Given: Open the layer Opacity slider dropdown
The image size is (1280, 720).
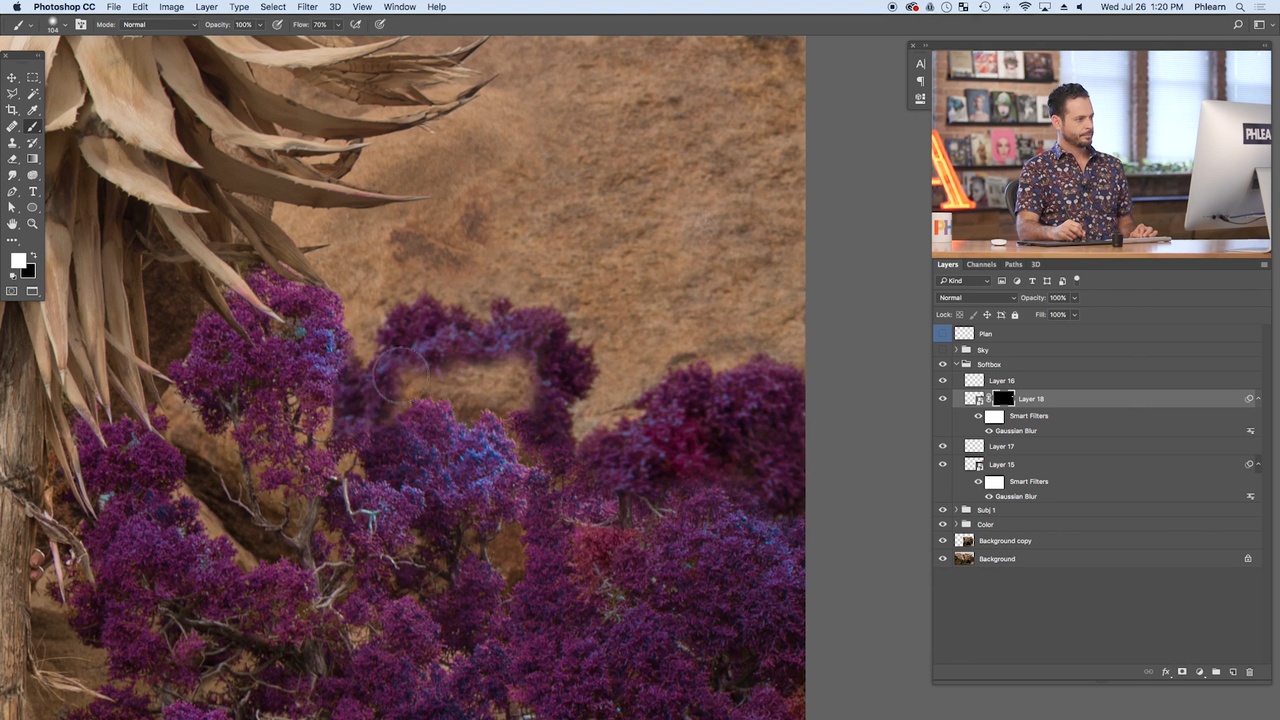Looking at the screenshot, I should click(x=1075, y=298).
